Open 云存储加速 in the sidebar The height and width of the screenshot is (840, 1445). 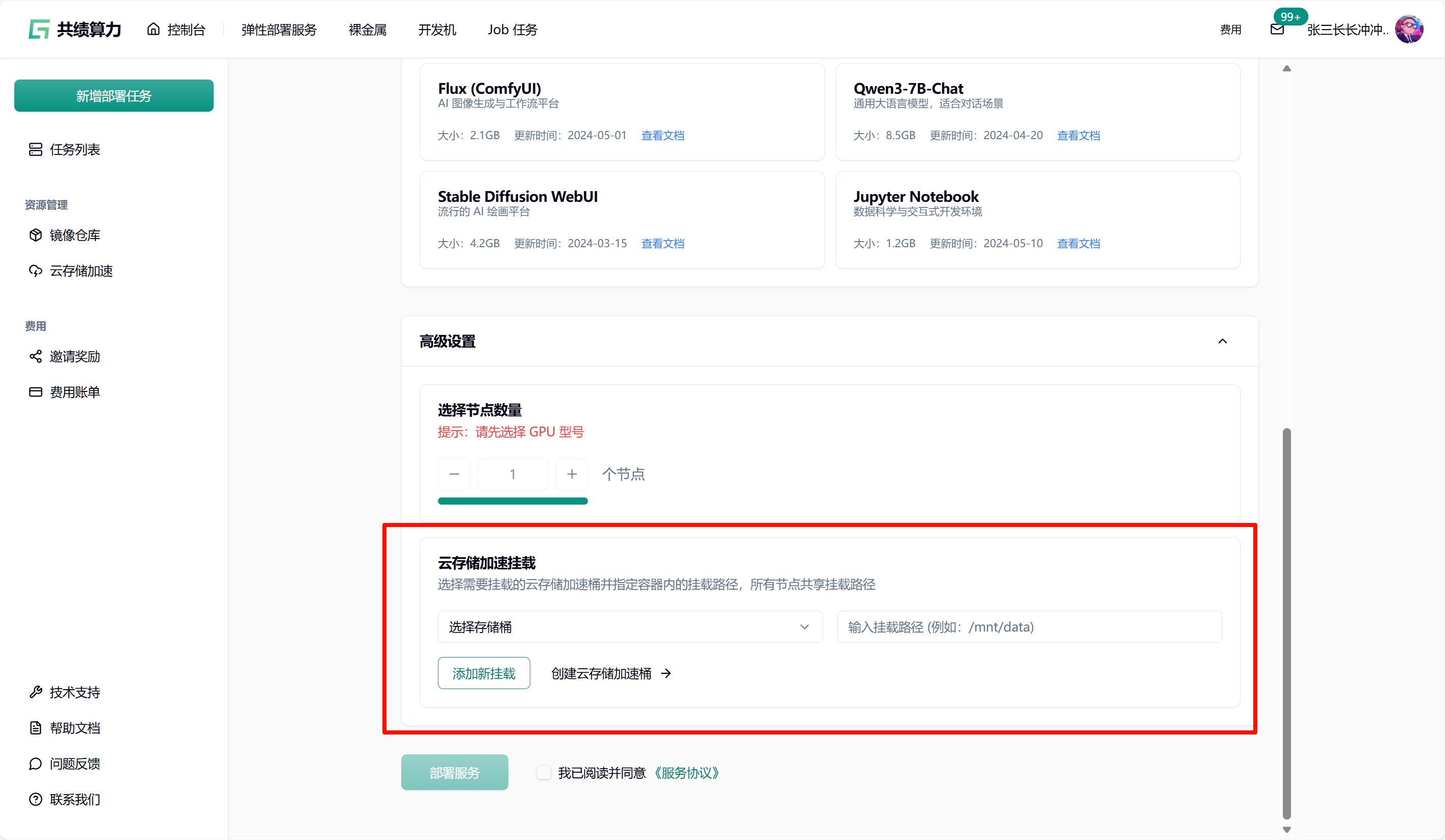coord(81,271)
